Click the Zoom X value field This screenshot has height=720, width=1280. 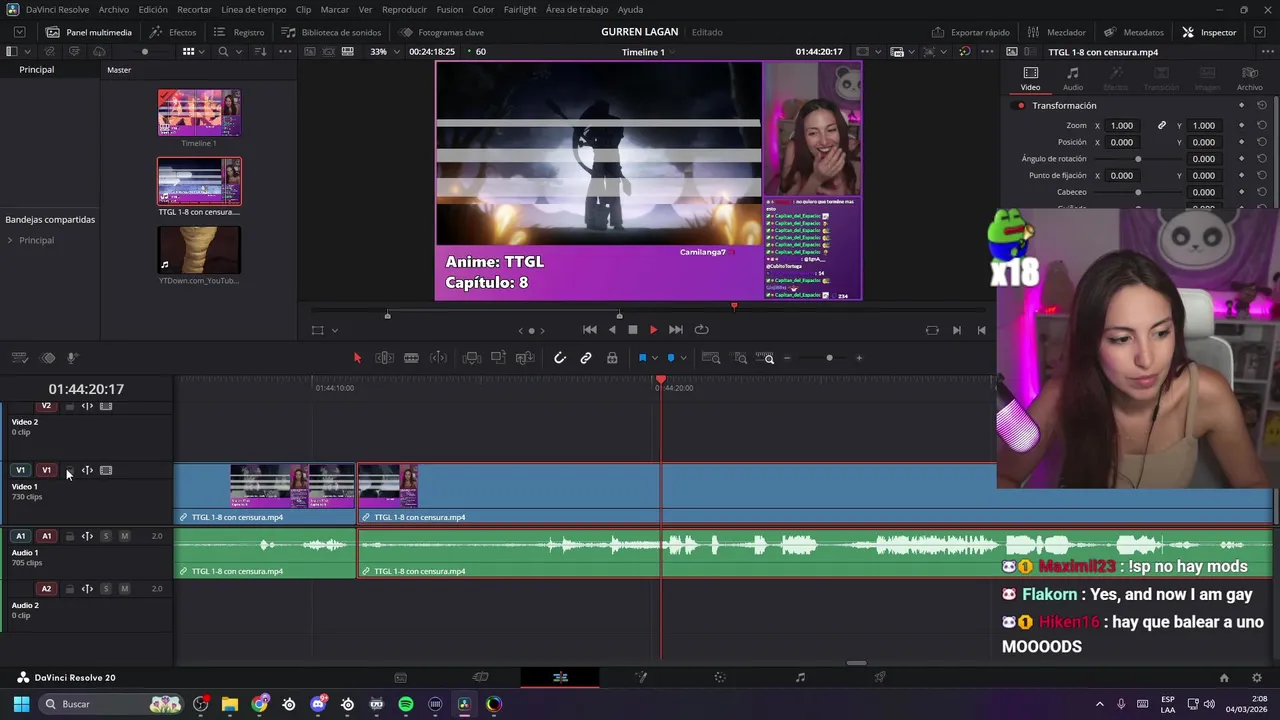coord(1122,125)
